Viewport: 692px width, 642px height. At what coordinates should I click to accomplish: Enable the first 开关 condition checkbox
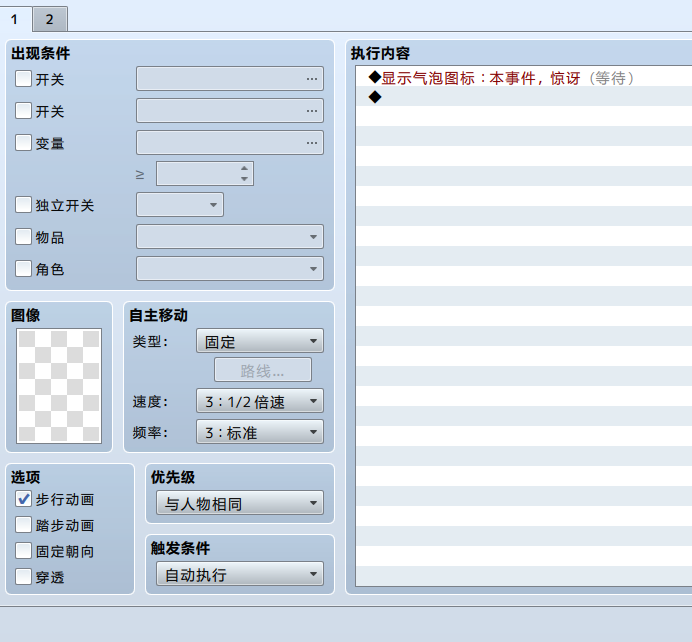point(23,79)
